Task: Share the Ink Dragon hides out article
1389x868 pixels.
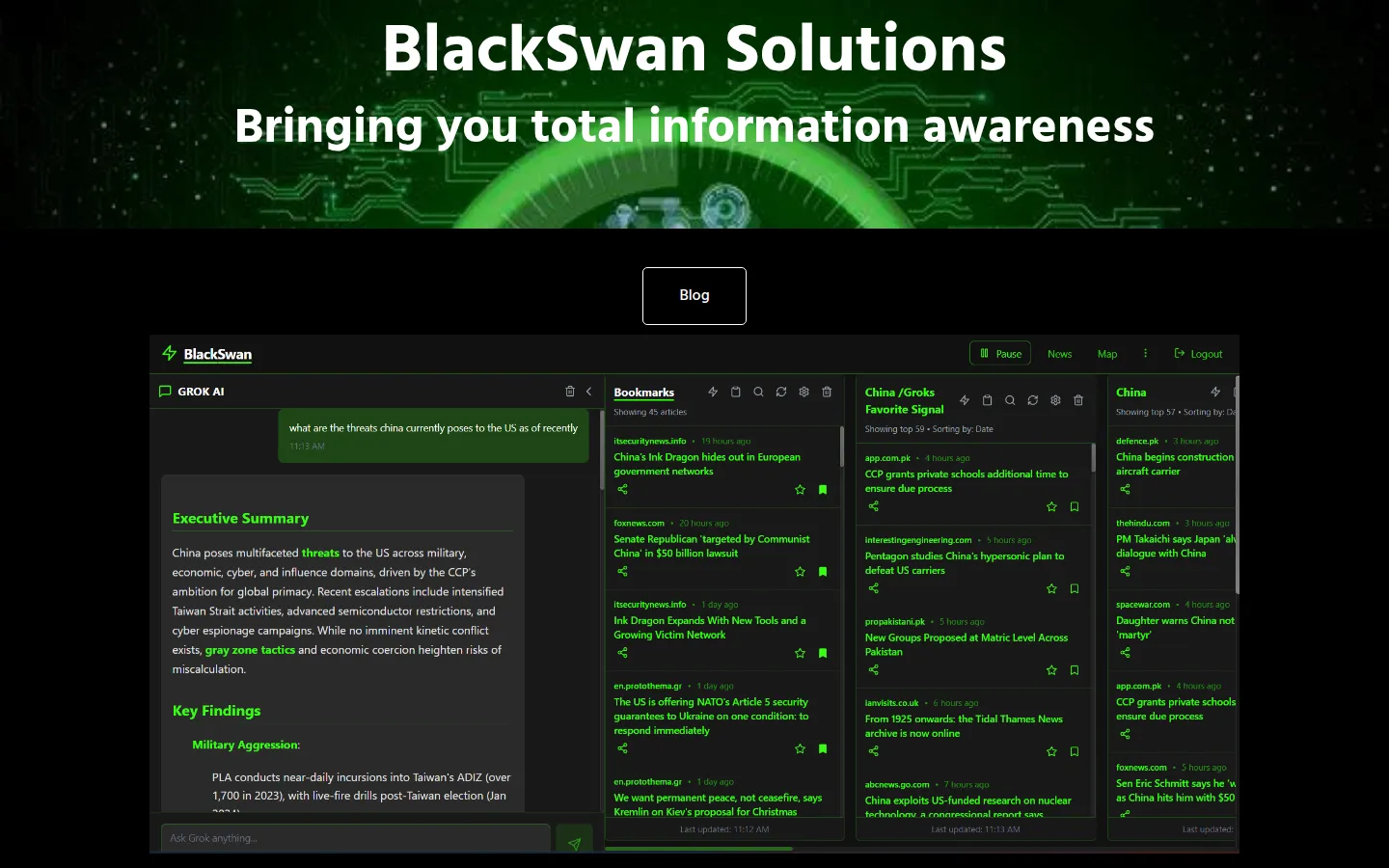Action: coord(623,489)
